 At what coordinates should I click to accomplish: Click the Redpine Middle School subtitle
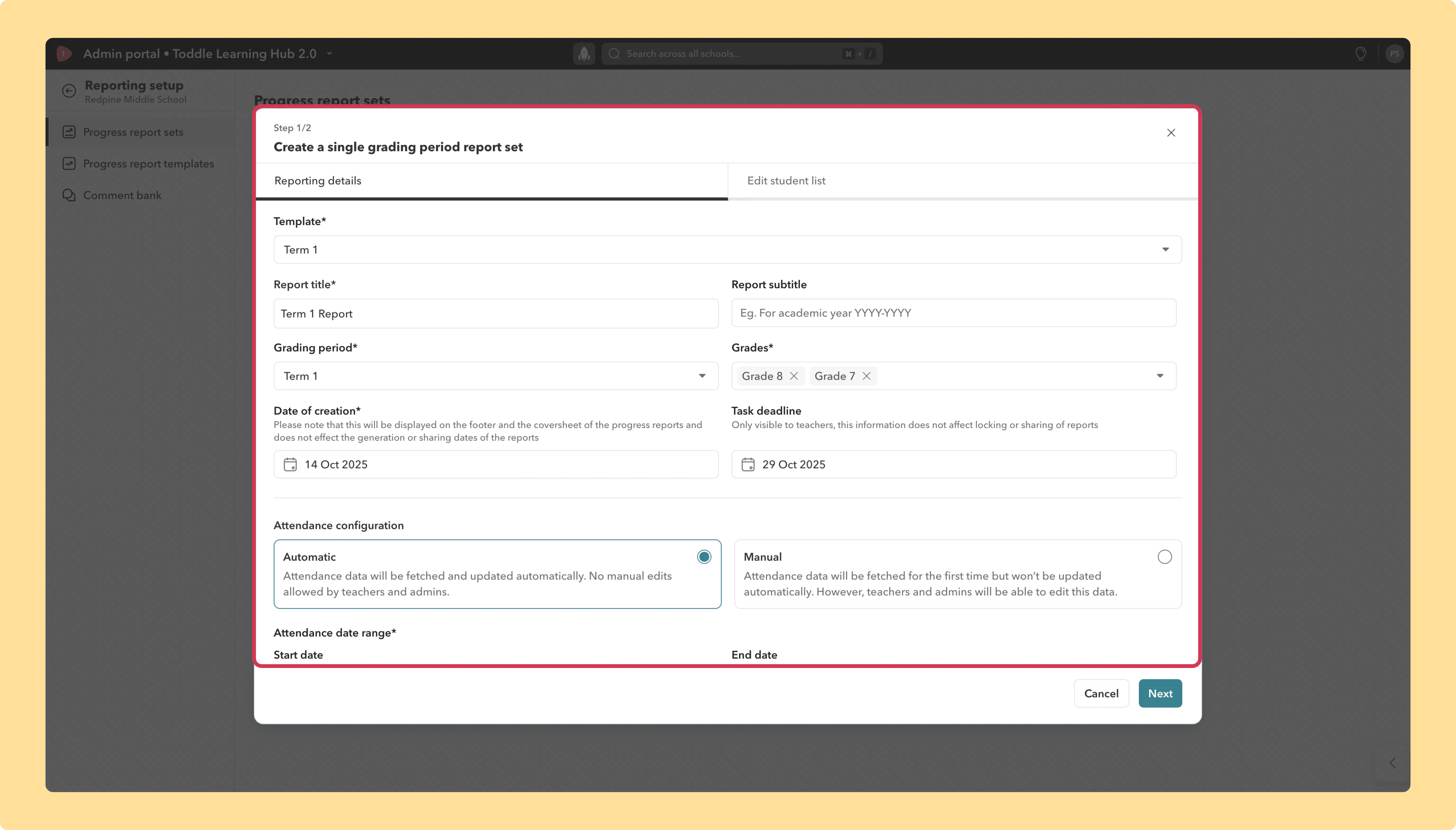(136, 100)
